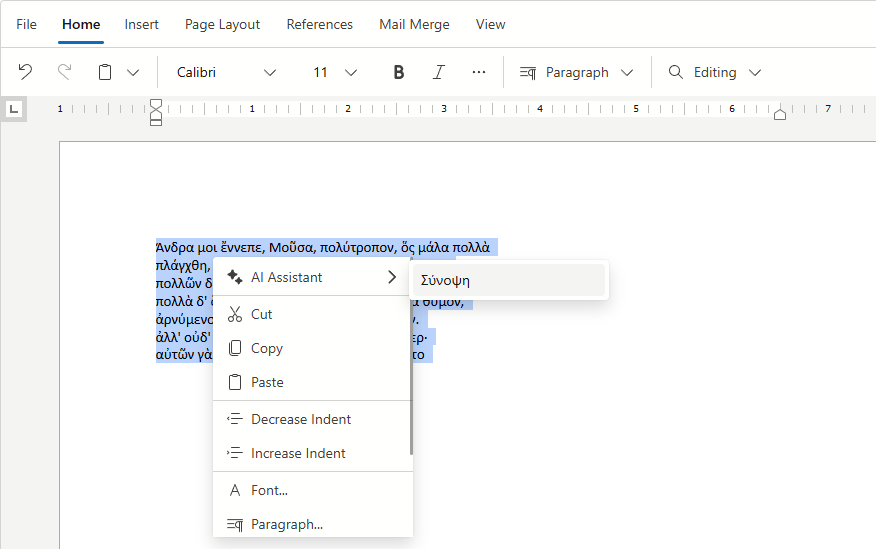Click the search magnifier icon
The image size is (876, 549).
[x=675, y=72]
